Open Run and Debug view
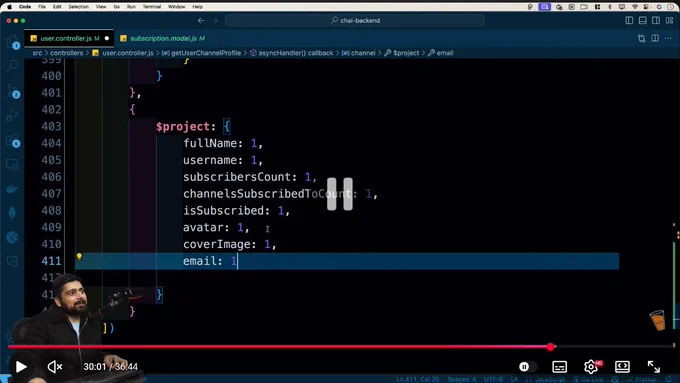Image resolution: width=680 pixels, height=383 pixels. click(x=13, y=115)
